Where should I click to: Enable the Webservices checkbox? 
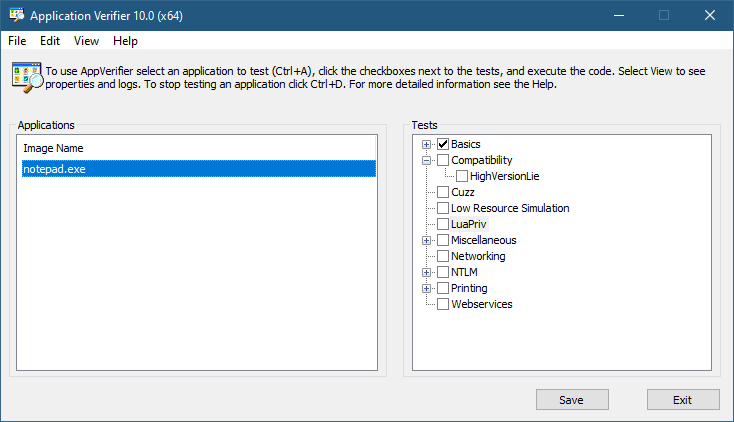tap(443, 304)
